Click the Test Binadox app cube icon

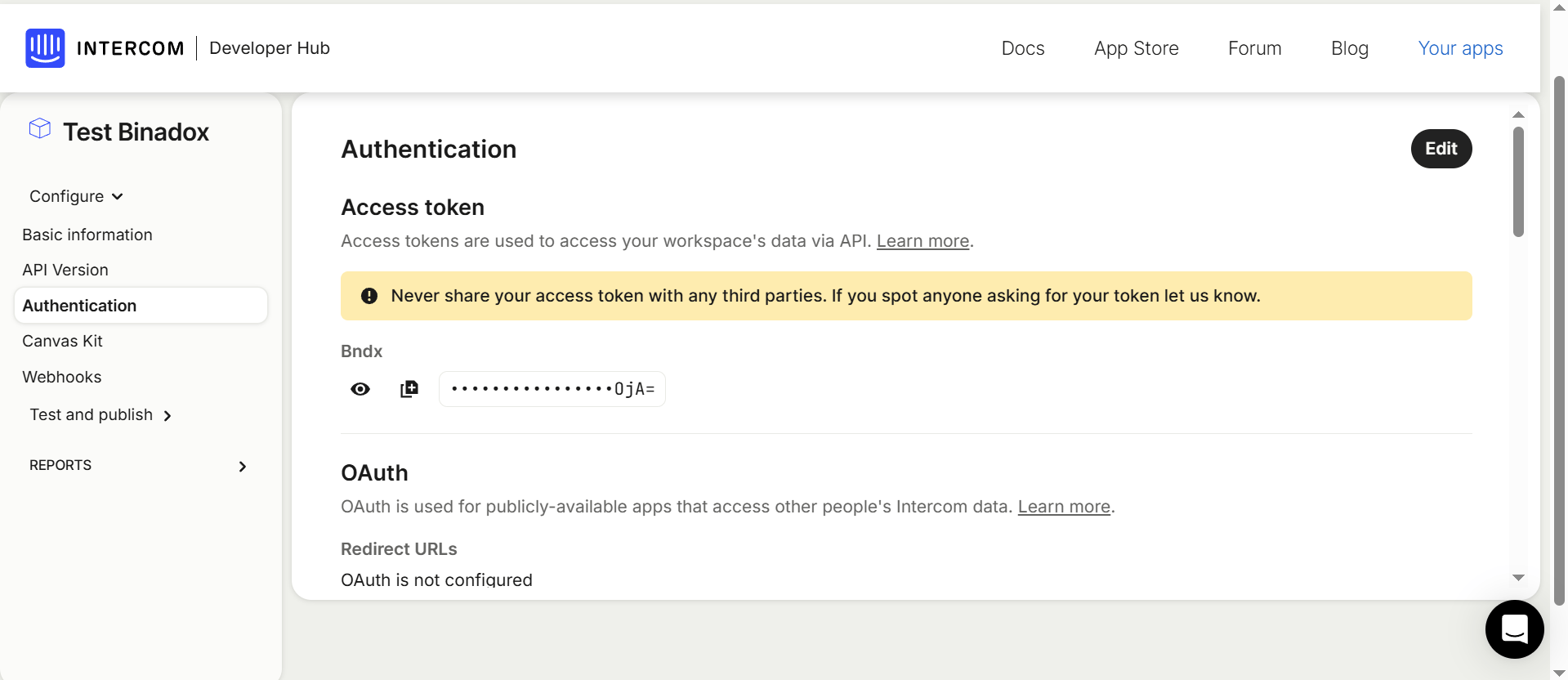[40, 129]
